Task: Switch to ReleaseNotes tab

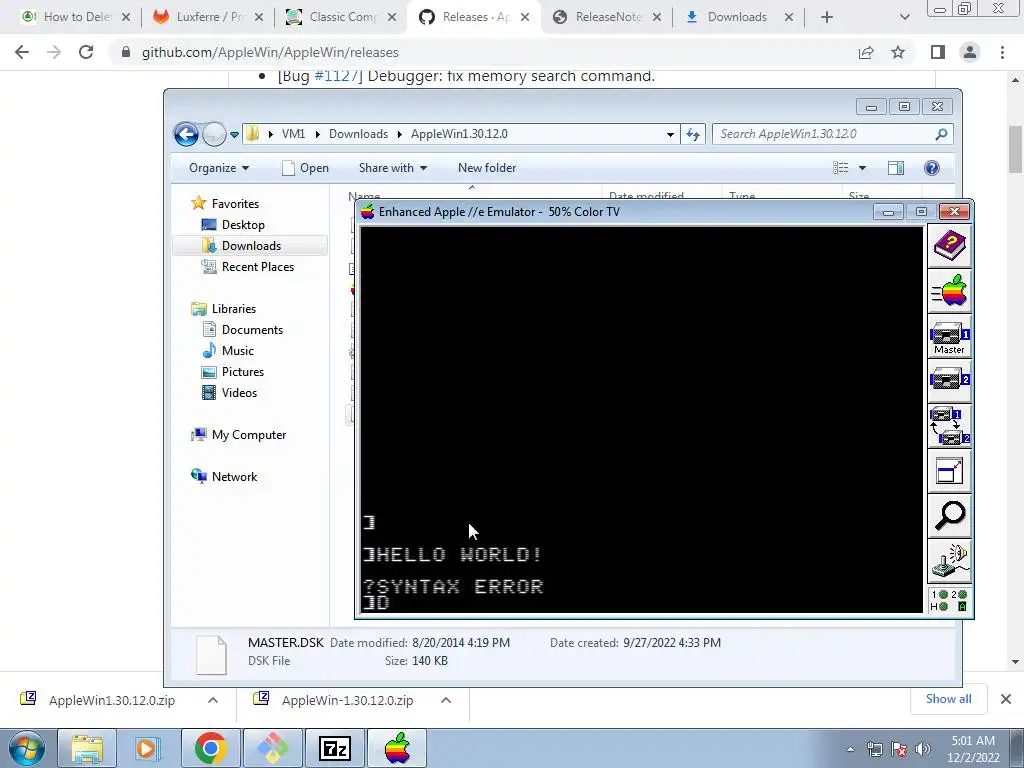Action: [607, 17]
